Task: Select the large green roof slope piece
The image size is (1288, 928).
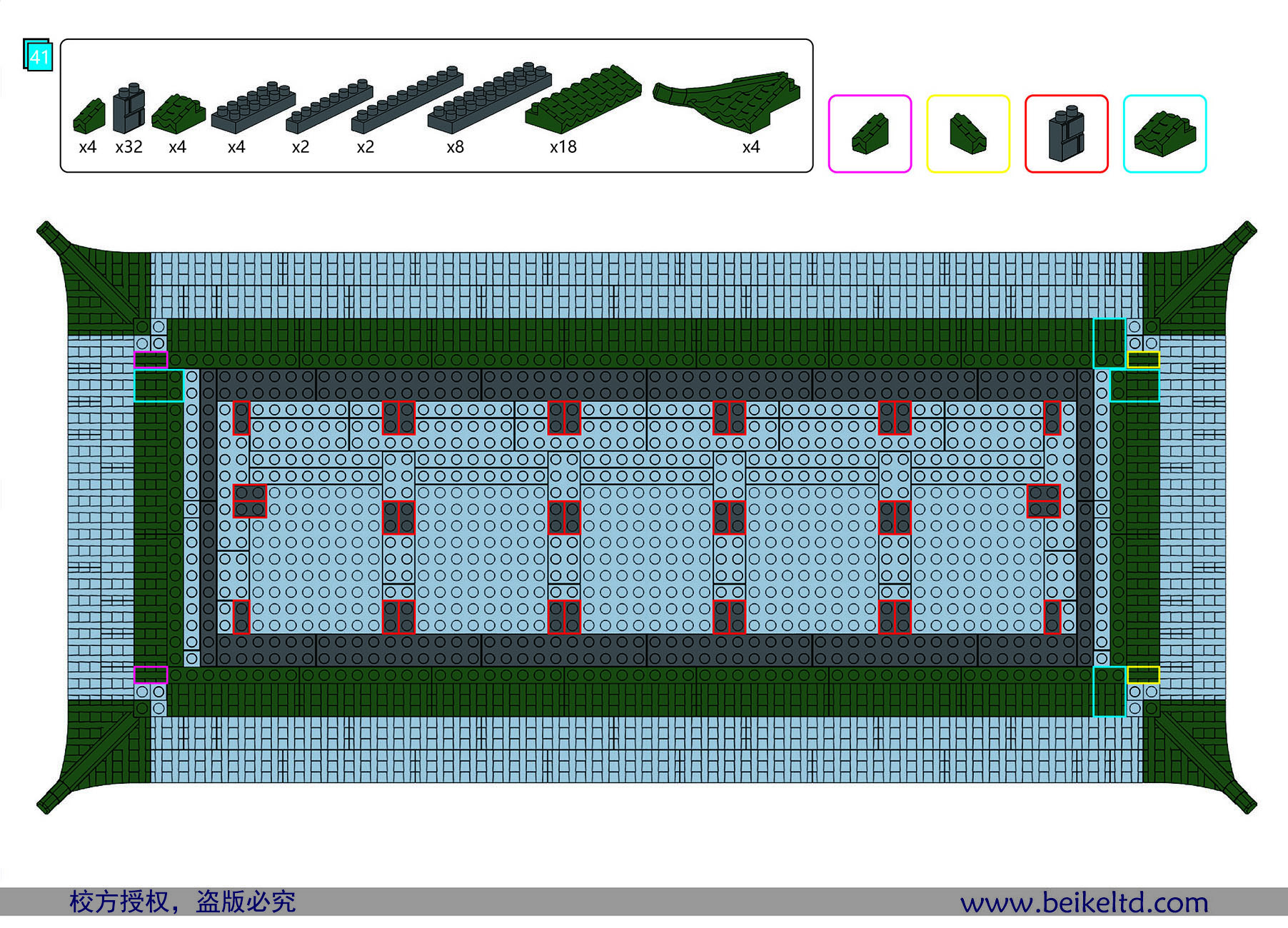Action: (x=583, y=99)
